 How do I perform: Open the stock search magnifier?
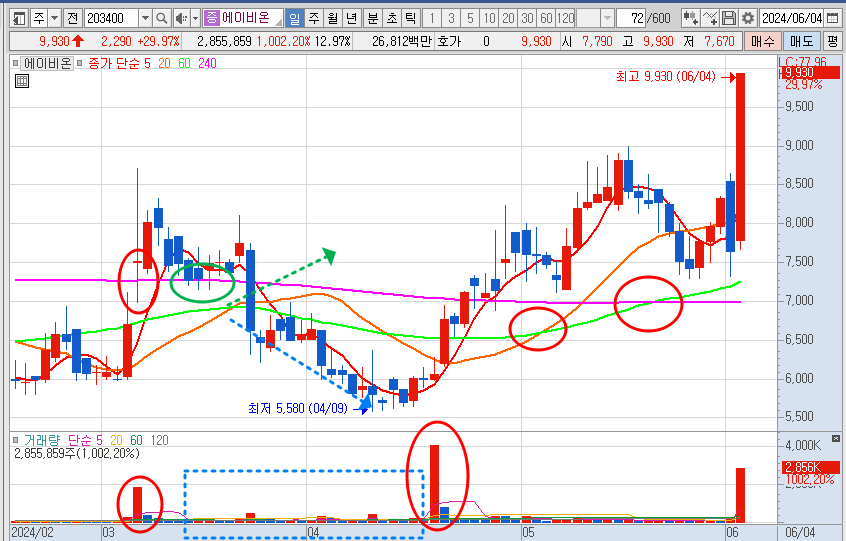click(161, 18)
